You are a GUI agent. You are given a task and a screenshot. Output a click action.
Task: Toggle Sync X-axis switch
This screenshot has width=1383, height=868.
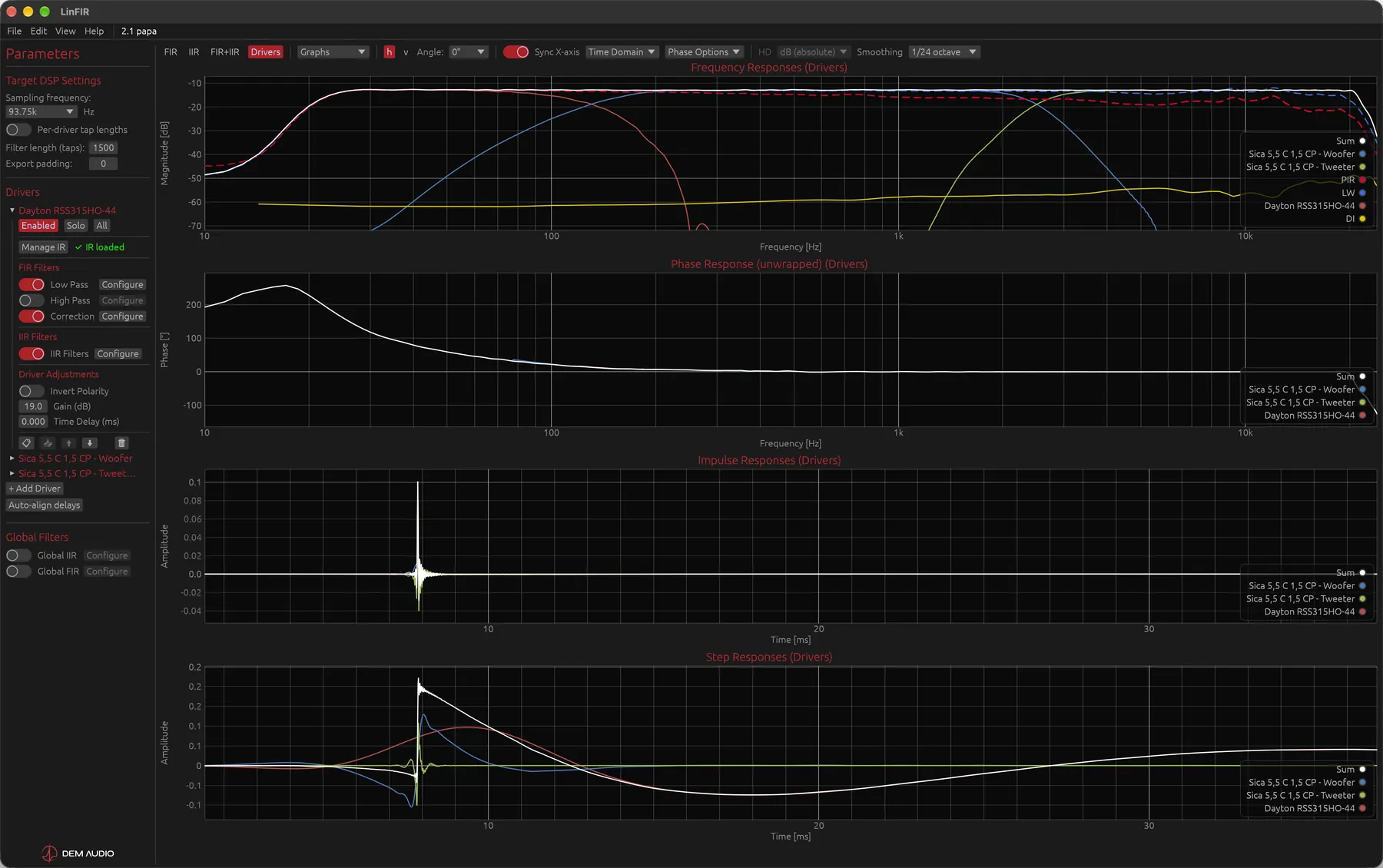point(516,52)
